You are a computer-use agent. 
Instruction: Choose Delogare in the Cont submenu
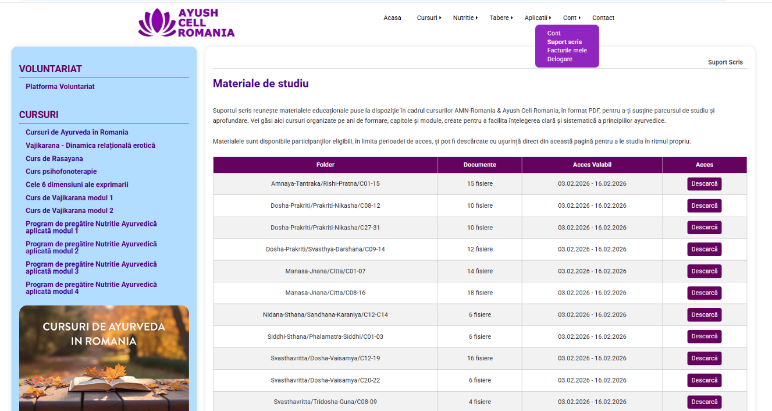[x=560, y=59]
